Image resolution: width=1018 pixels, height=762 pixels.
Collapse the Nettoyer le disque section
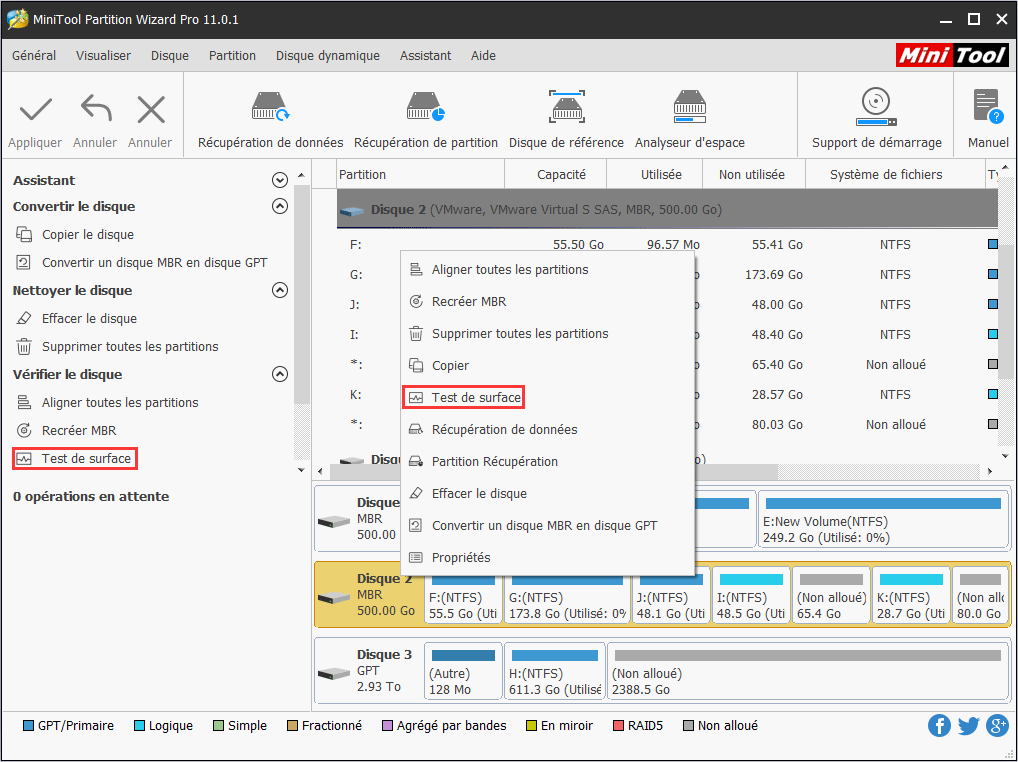coord(280,290)
